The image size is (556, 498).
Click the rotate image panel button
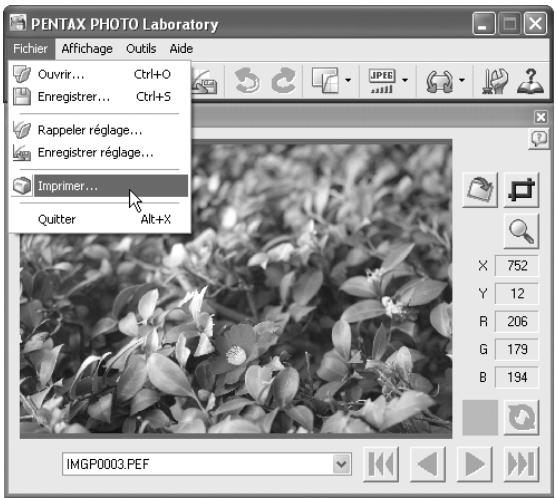[x=480, y=190]
